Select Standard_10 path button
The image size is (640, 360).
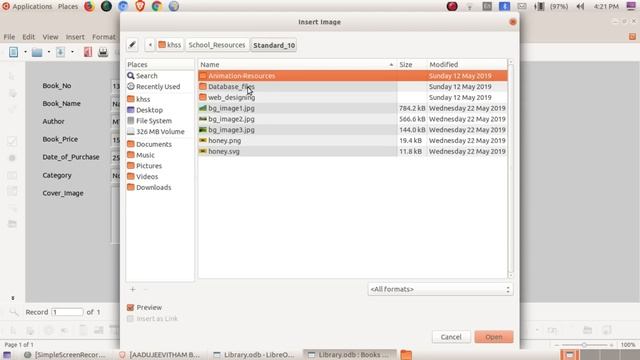coord(273,45)
